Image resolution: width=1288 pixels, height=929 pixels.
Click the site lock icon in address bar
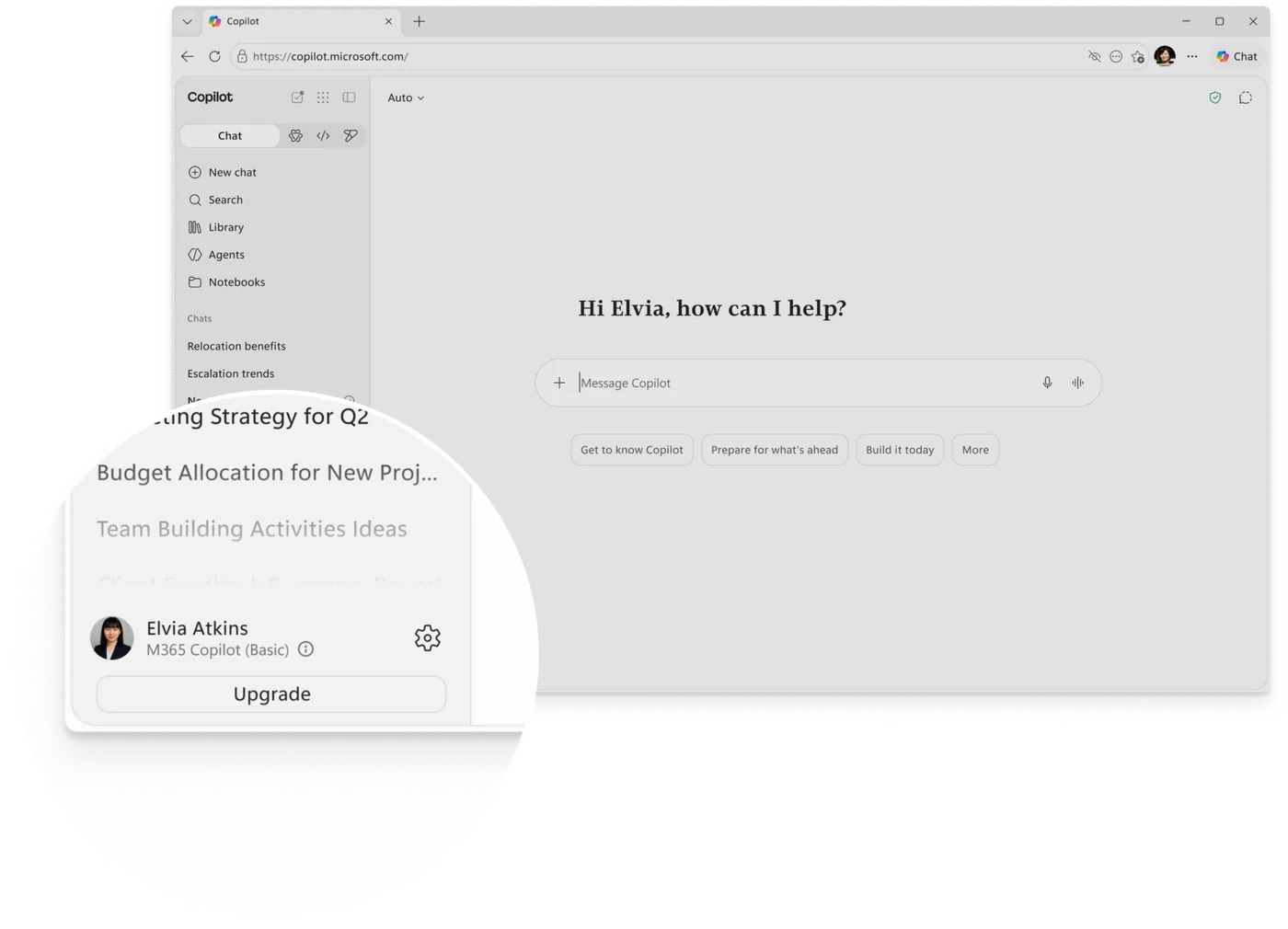pos(242,56)
